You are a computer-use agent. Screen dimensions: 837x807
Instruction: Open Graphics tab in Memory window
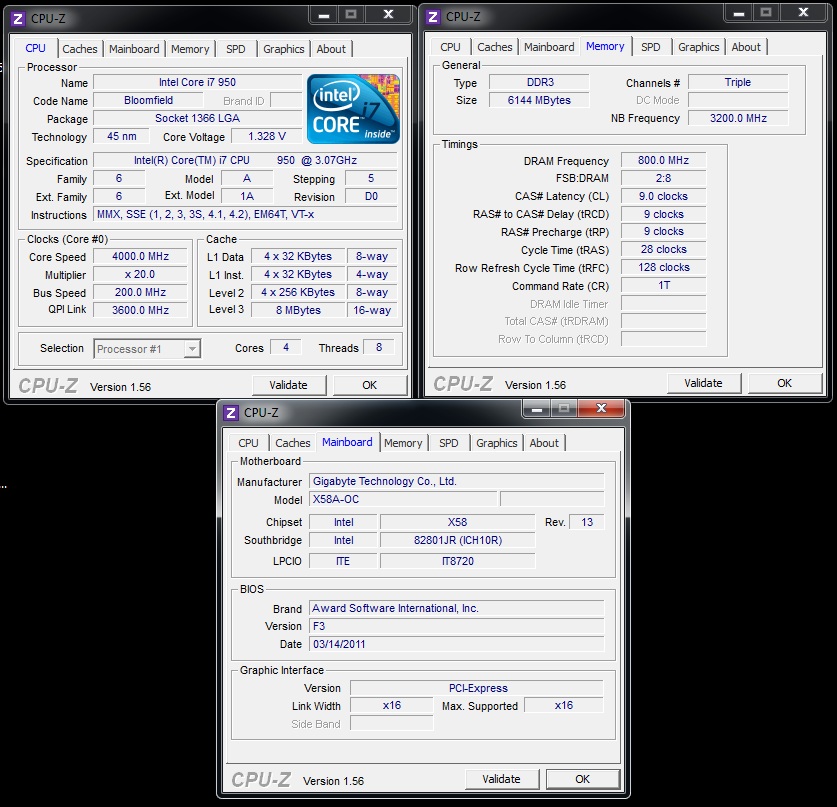coord(699,47)
